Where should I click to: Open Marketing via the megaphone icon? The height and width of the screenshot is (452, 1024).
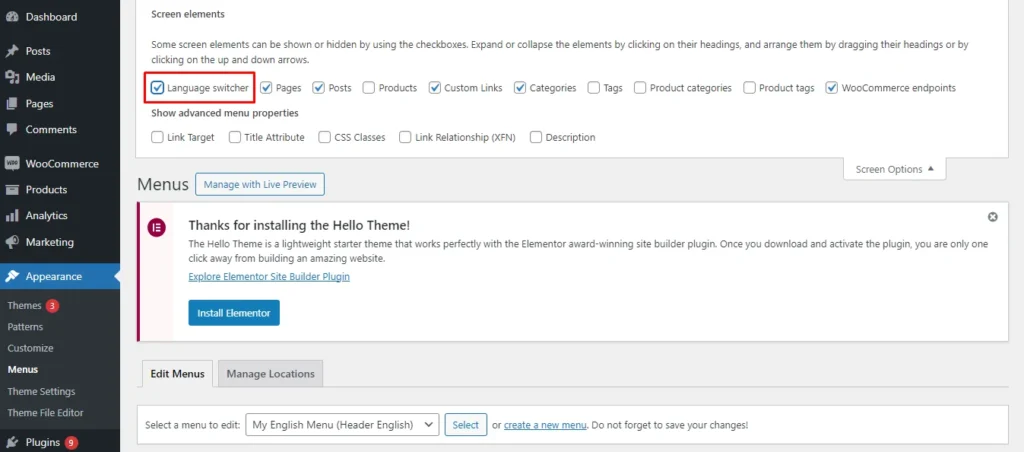click(12, 242)
